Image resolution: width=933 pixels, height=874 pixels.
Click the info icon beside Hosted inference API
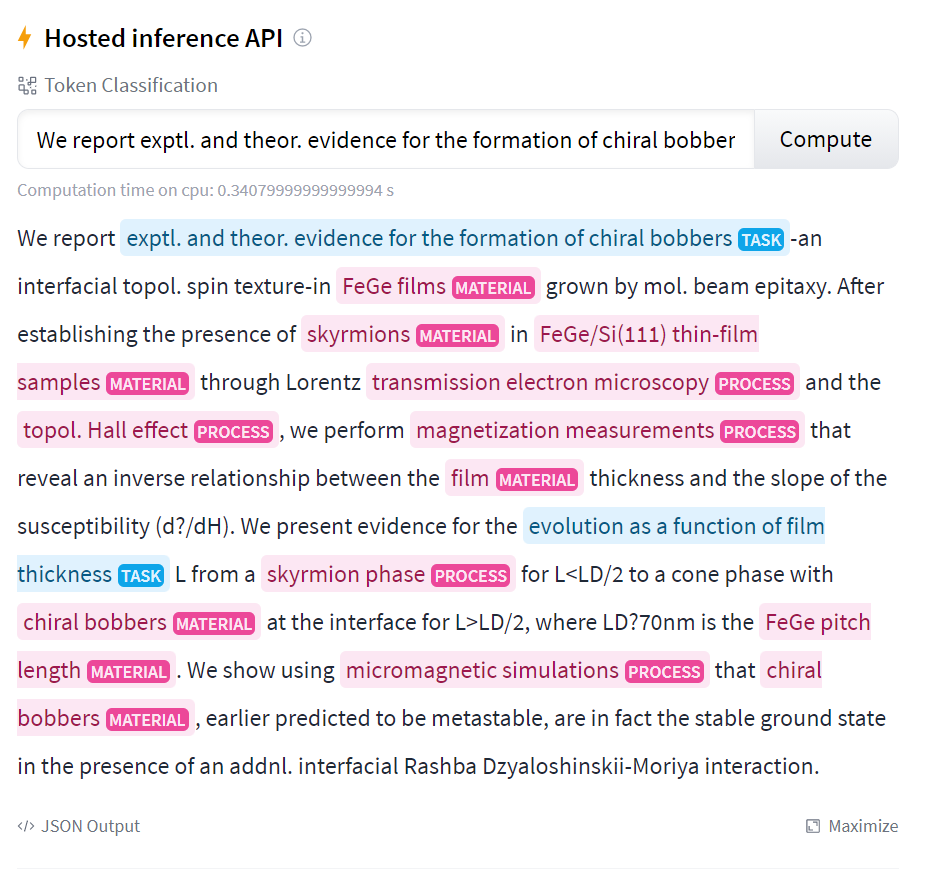point(302,38)
